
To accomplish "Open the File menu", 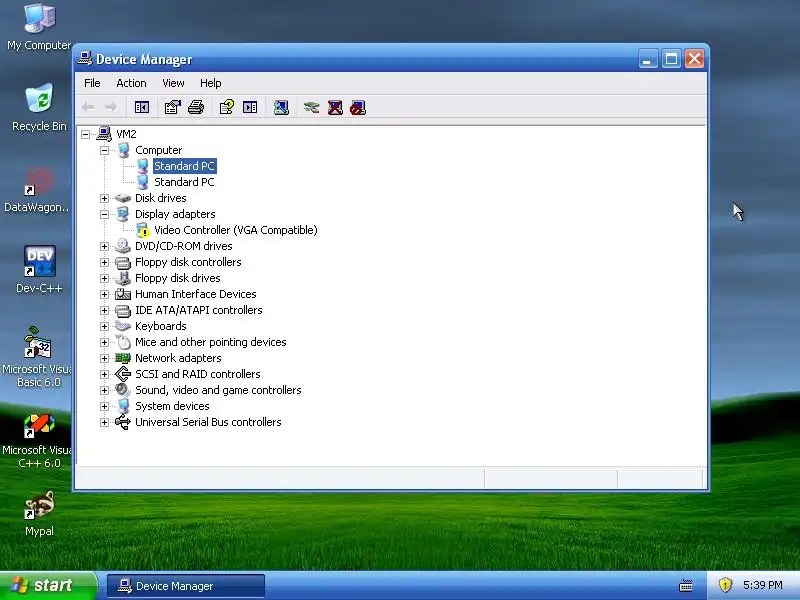I will click(x=92, y=83).
